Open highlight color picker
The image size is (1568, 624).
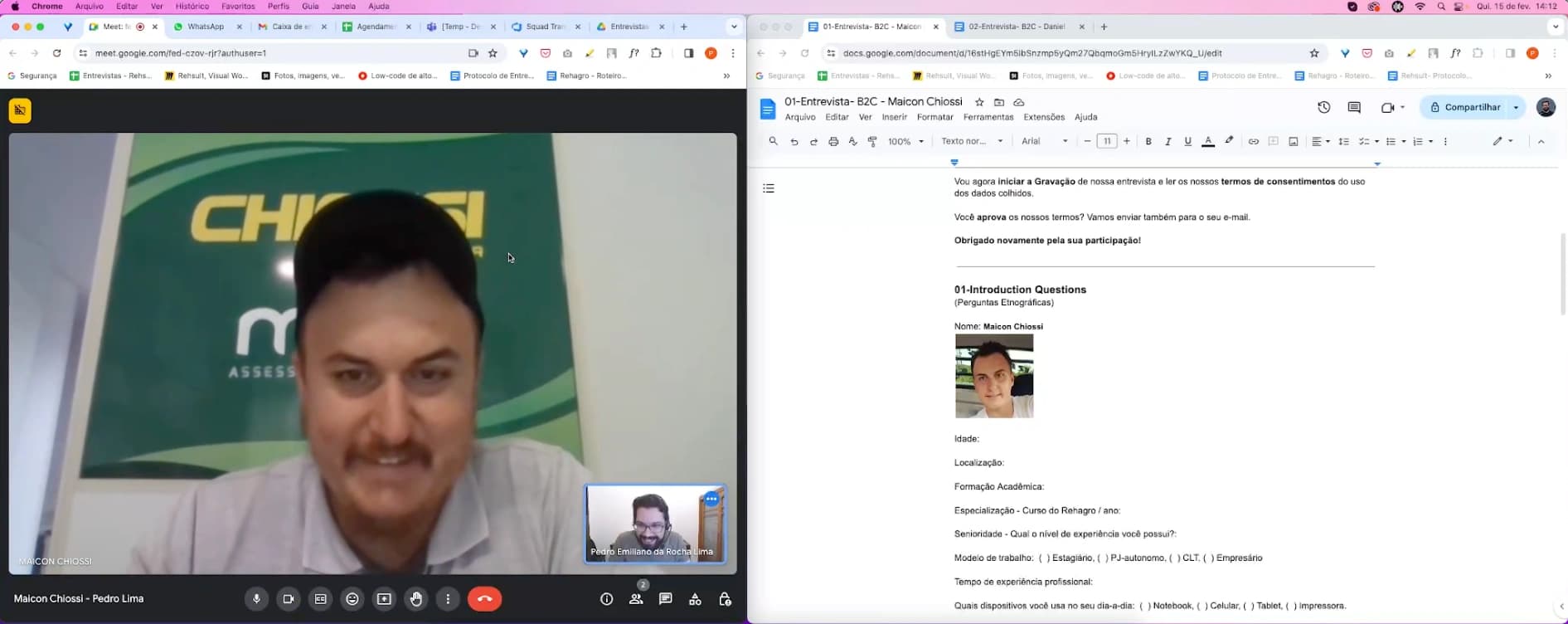click(1229, 141)
